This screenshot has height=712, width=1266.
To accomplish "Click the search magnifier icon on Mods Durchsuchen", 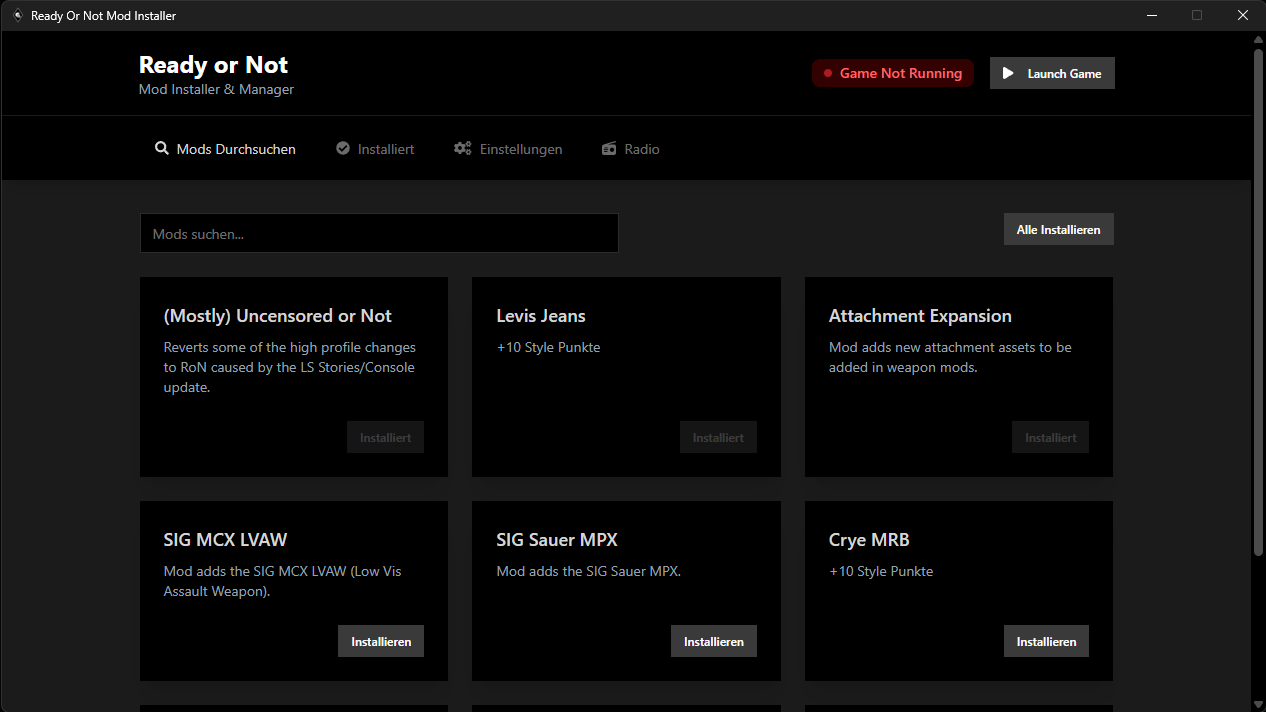I will (162, 148).
